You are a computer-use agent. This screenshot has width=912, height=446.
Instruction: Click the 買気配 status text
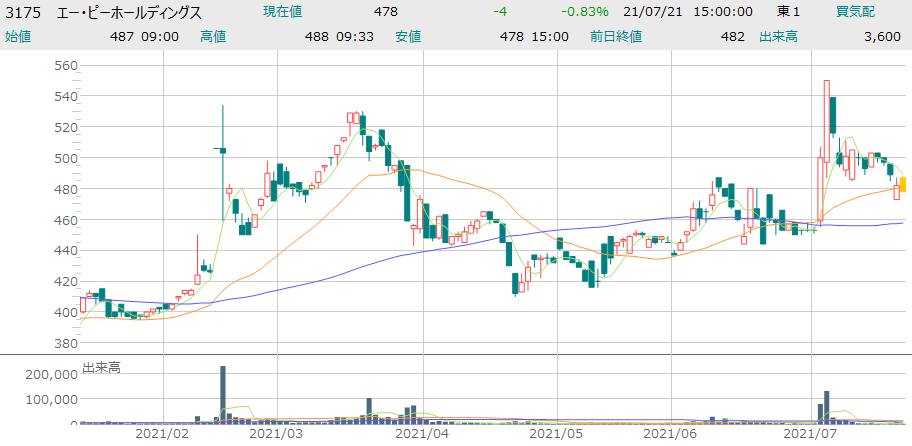tap(856, 12)
